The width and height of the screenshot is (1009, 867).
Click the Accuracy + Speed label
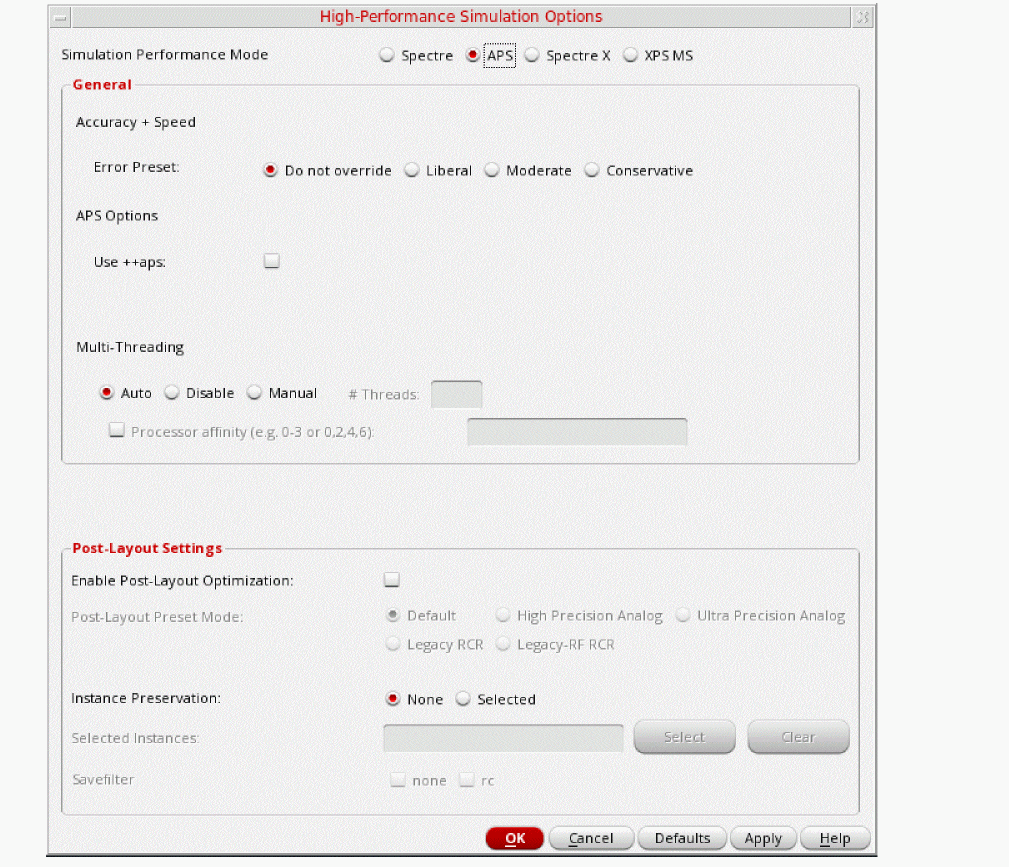(136, 122)
